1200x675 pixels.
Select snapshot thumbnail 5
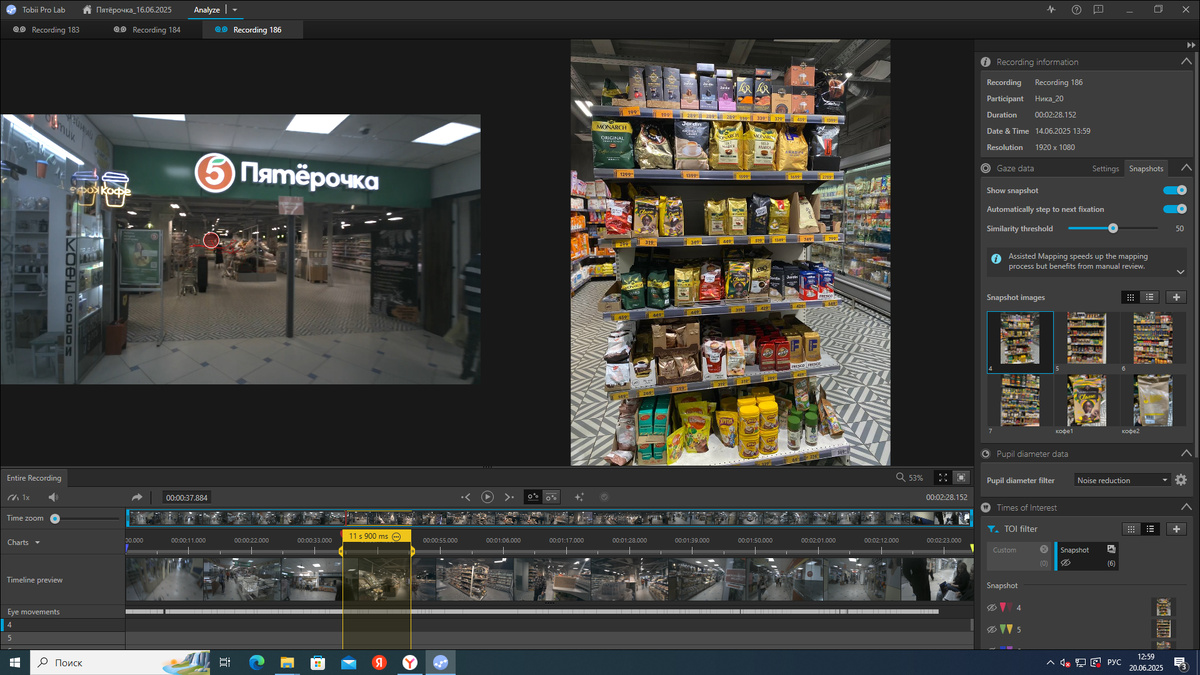click(x=1086, y=342)
